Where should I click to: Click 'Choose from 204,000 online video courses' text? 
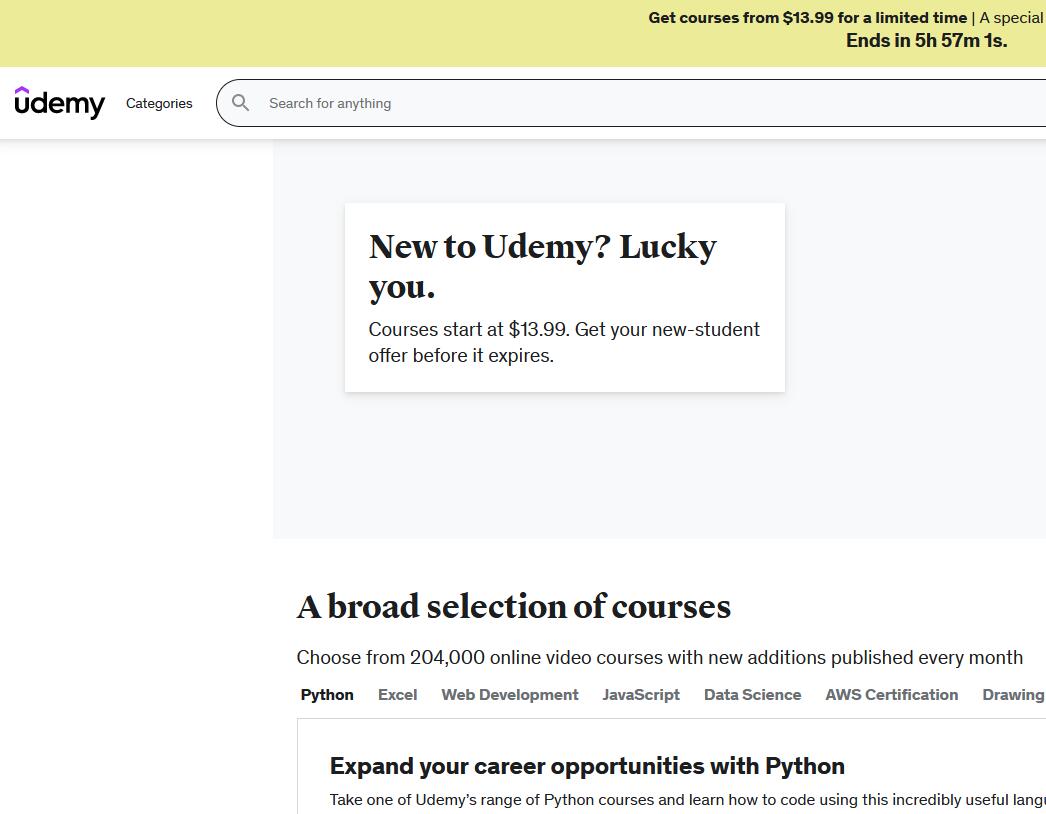coord(659,657)
